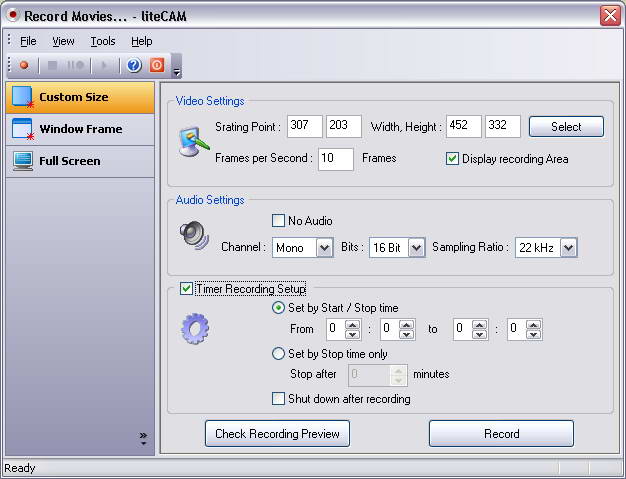
Task: Click the pause recording toolbar icon
Action: 75,65
